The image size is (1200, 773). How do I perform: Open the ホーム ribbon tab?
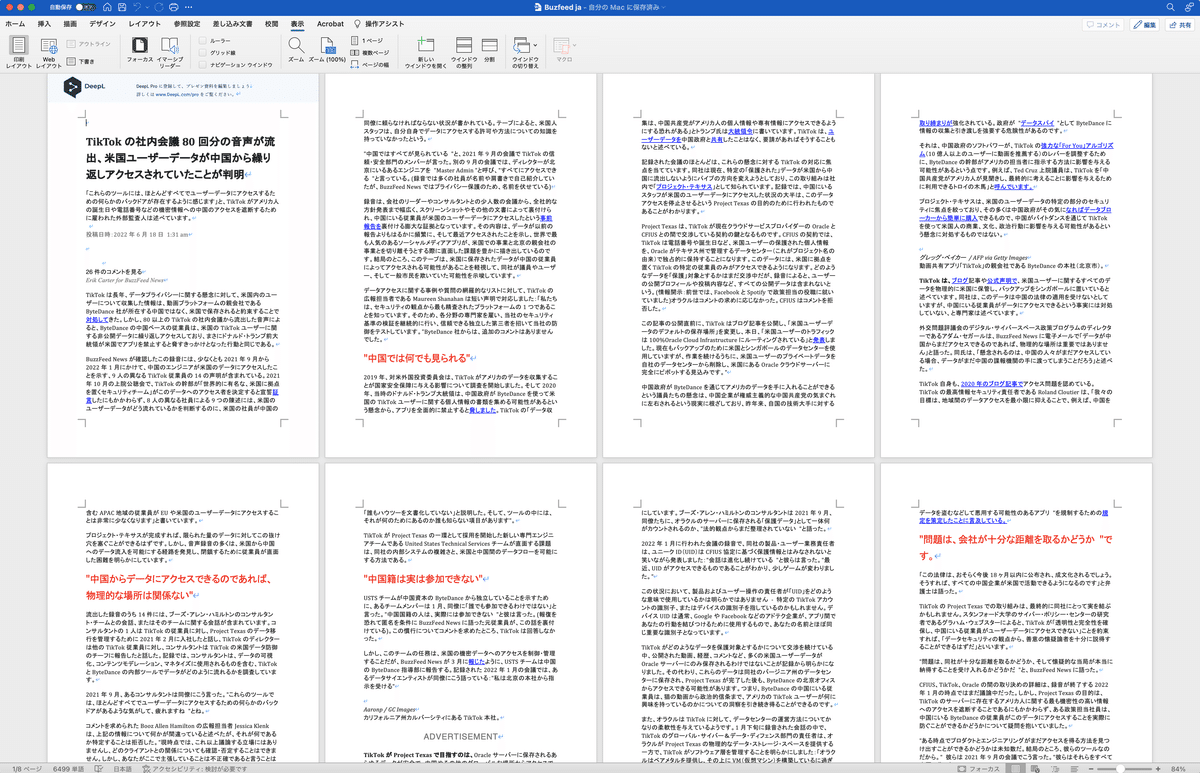[16, 22]
